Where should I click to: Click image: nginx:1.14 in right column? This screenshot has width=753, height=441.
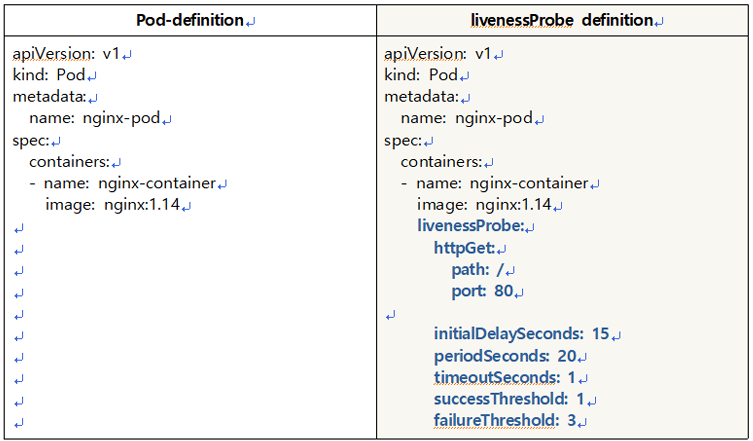click(x=484, y=205)
